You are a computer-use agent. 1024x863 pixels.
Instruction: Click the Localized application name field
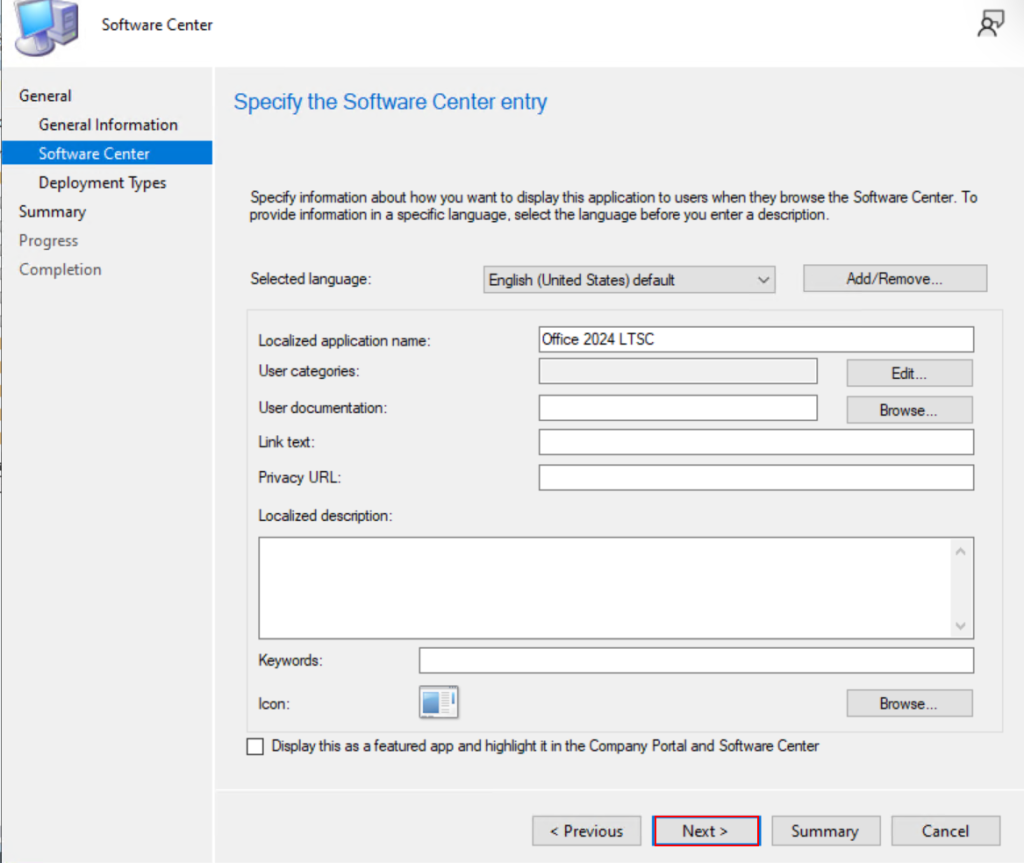[x=755, y=340]
